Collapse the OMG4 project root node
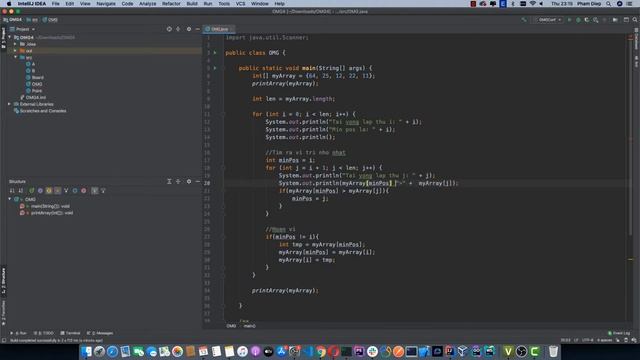This screenshot has height=360, width=640. (10, 37)
